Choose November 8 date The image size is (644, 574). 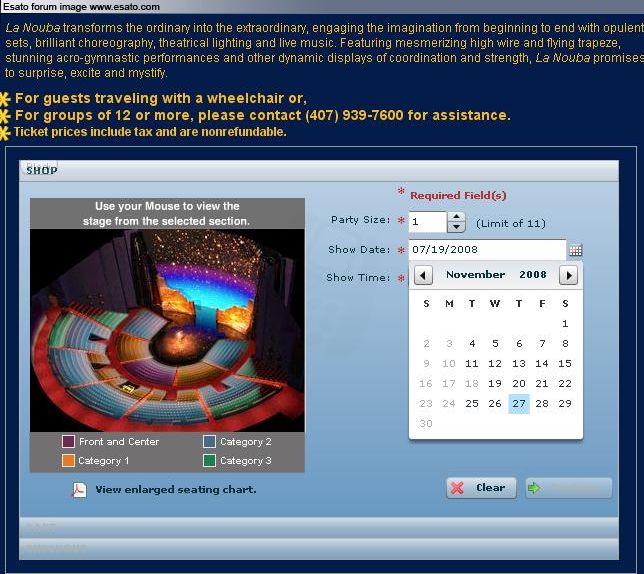coord(565,344)
